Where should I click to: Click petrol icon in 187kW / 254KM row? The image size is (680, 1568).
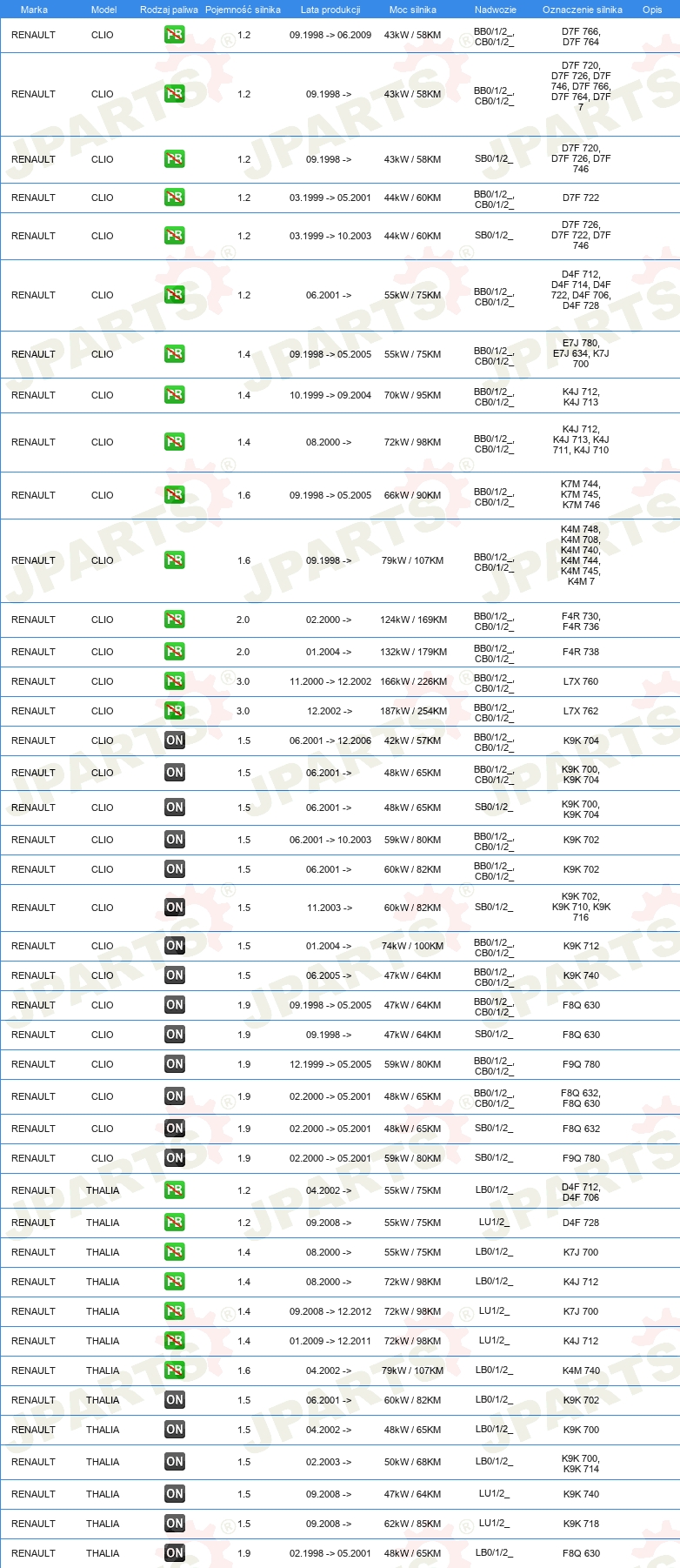pyautogui.click(x=175, y=711)
